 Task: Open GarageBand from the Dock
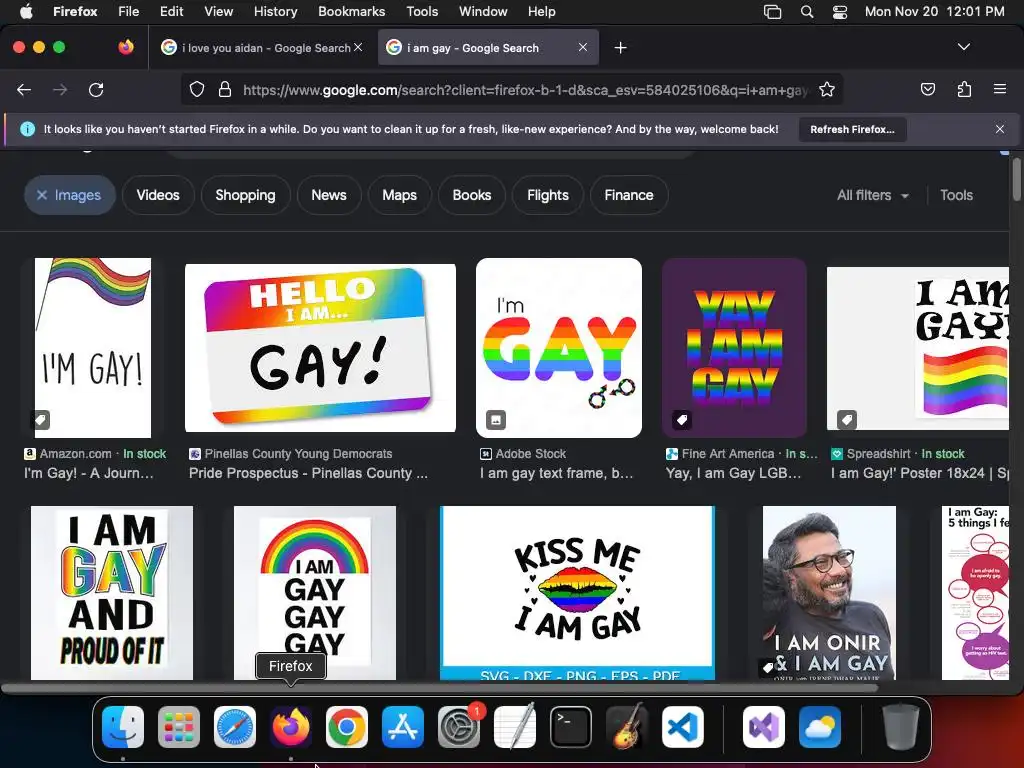click(627, 727)
